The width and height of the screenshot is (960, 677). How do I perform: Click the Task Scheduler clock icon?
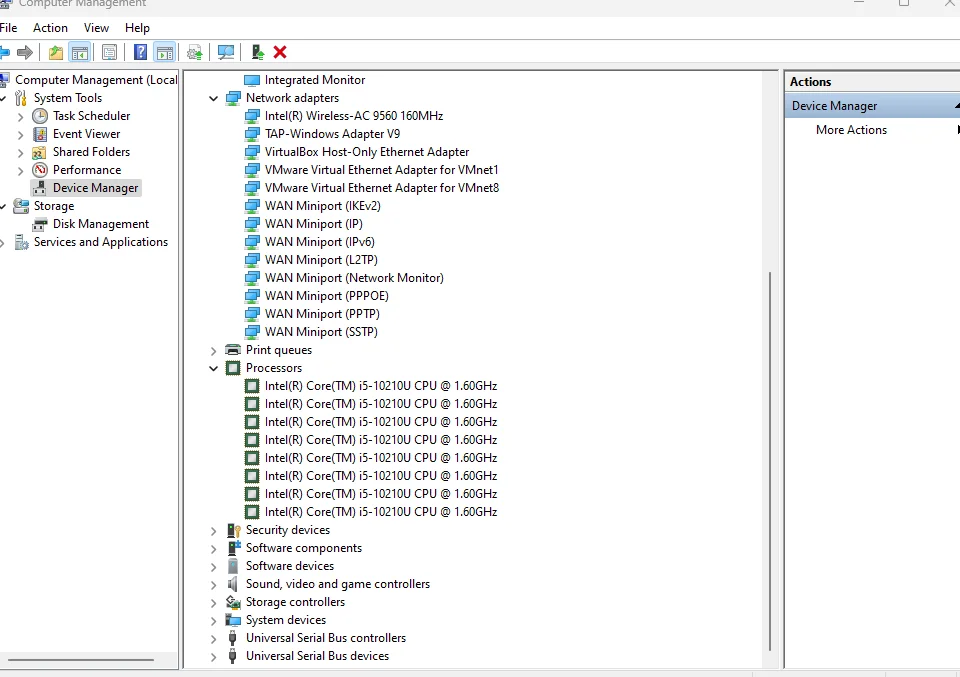click(40, 116)
